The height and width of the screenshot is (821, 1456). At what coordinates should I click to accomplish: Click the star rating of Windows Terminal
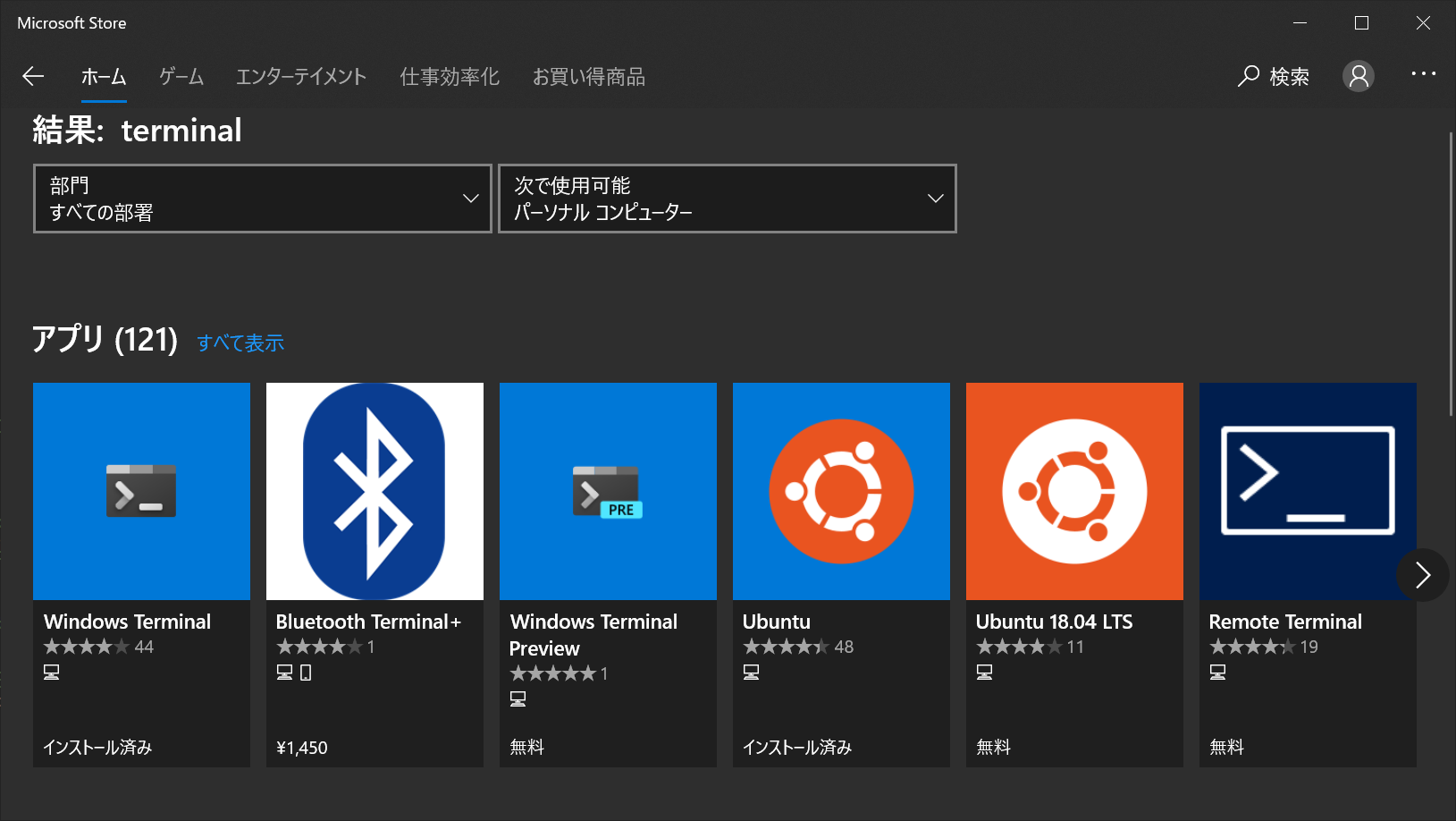tap(87, 647)
